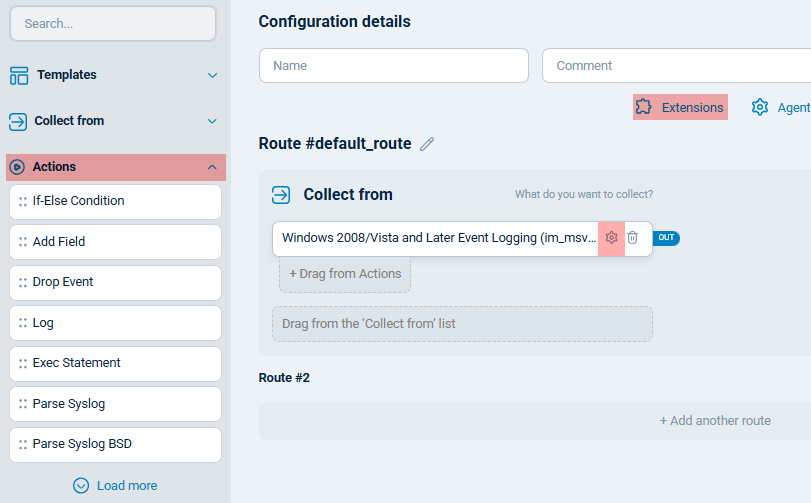Click the Agent gear icon
This screenshot has width=811, height=503.
[760, 107]
